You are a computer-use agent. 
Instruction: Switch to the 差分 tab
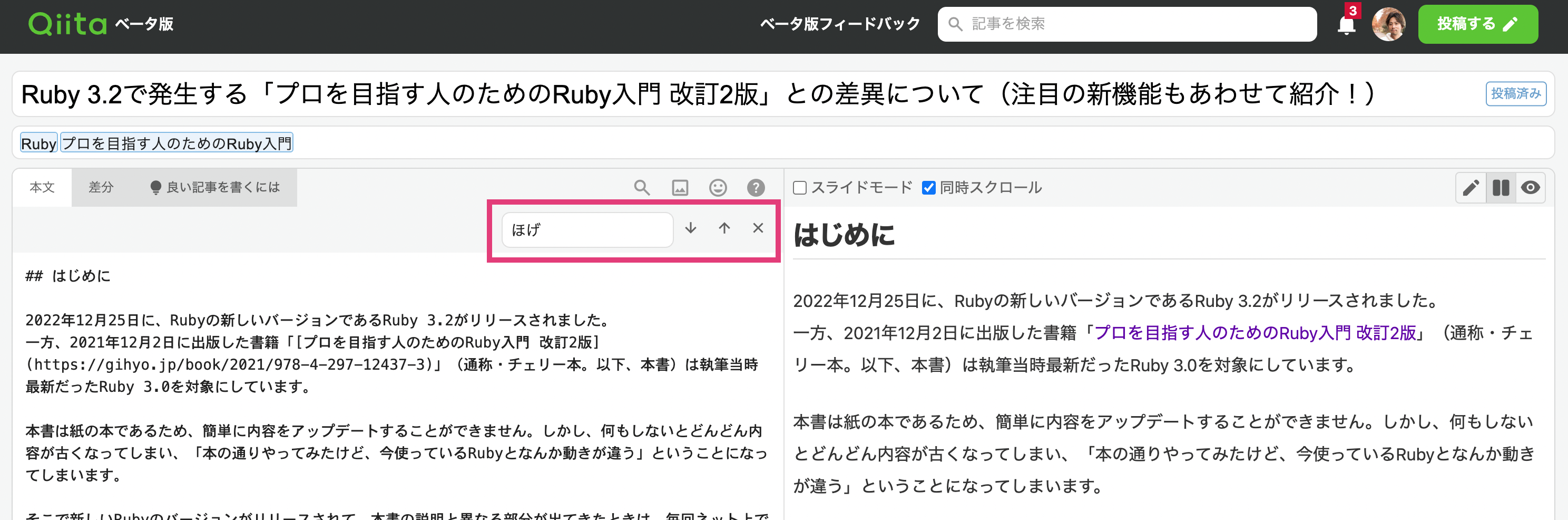tap(101, 187)
